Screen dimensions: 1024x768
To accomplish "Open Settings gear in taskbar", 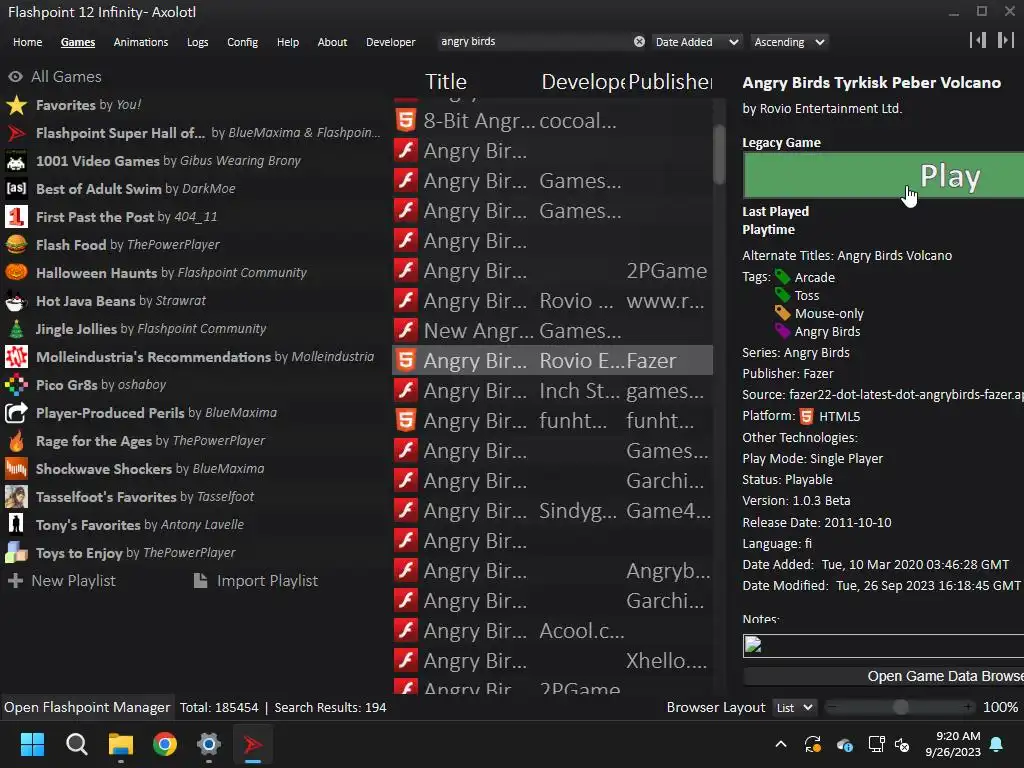I will tap(209, 744).
